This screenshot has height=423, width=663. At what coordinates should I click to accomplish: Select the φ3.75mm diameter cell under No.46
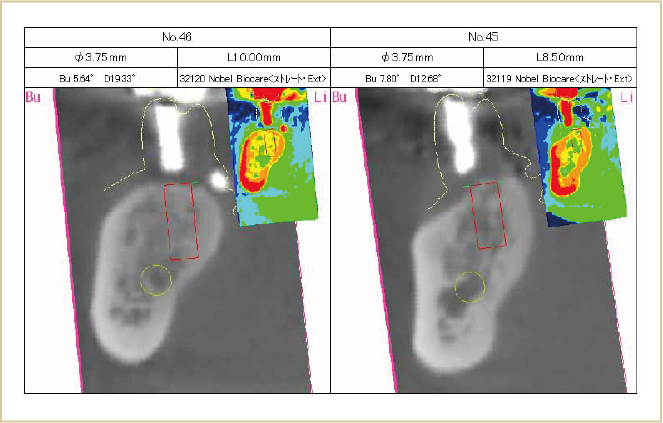101,57
